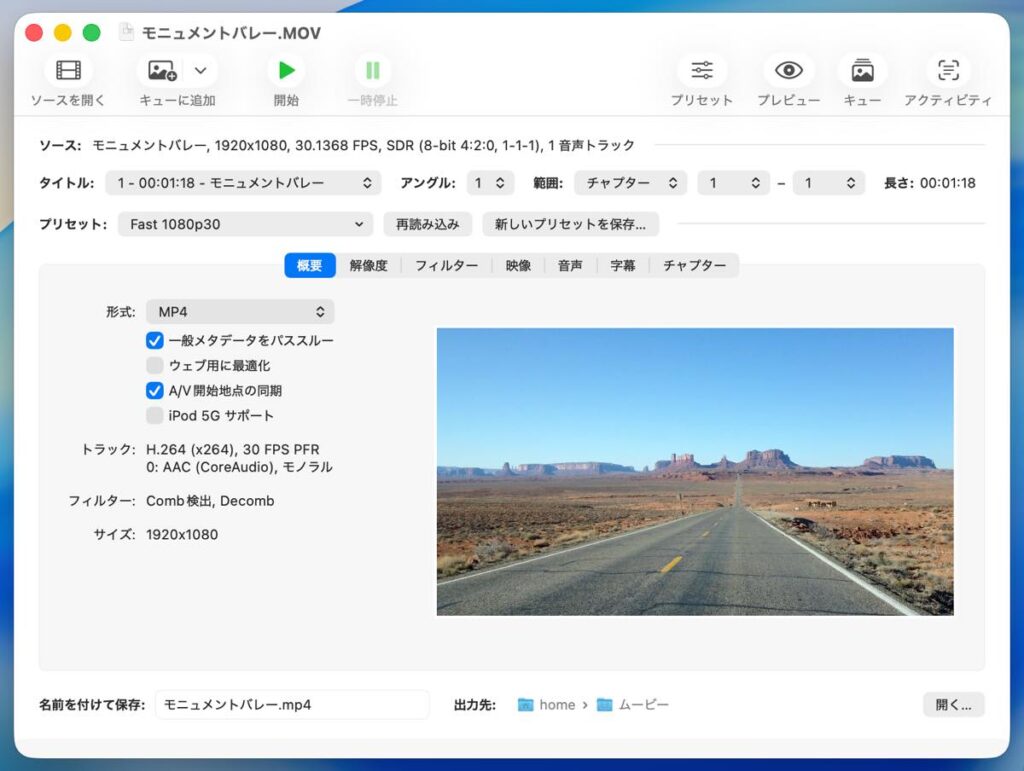Uncheck 一般メタデータをパススルー checkbox
Image resolution: width=1024 pixels, height=771 pixels.
tap(155, 340)
